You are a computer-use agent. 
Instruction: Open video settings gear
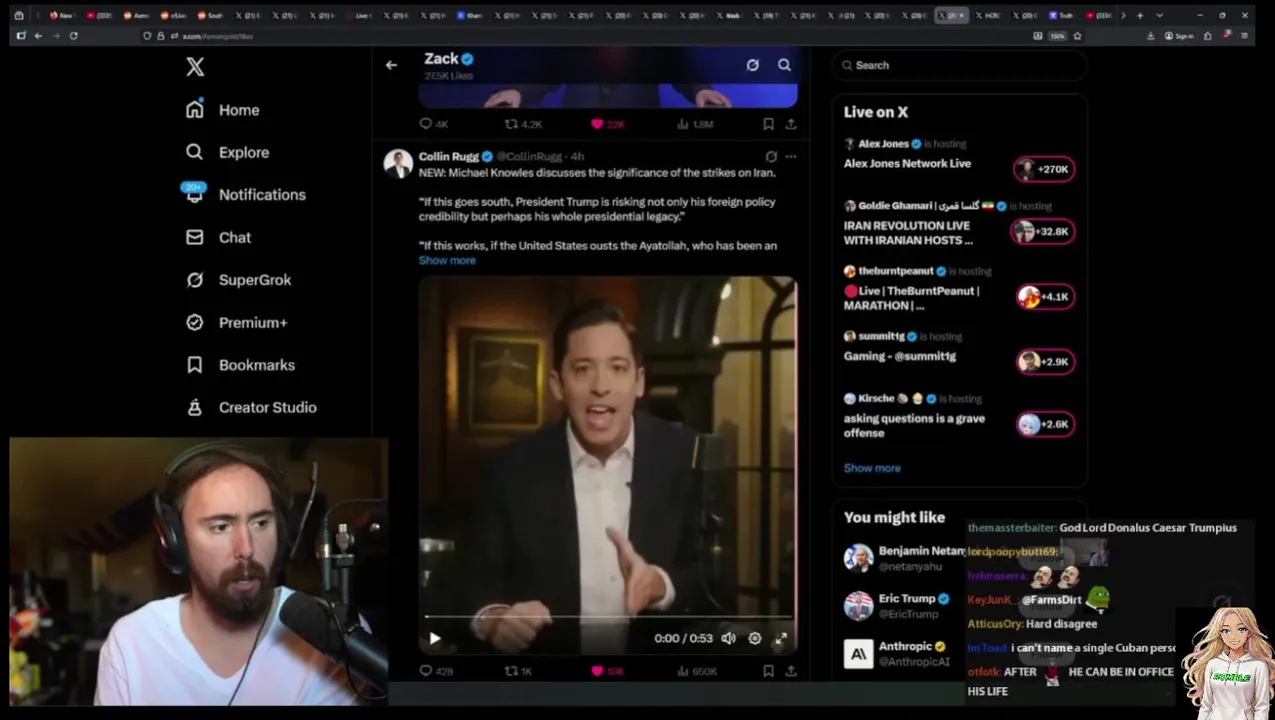(755, 638)
